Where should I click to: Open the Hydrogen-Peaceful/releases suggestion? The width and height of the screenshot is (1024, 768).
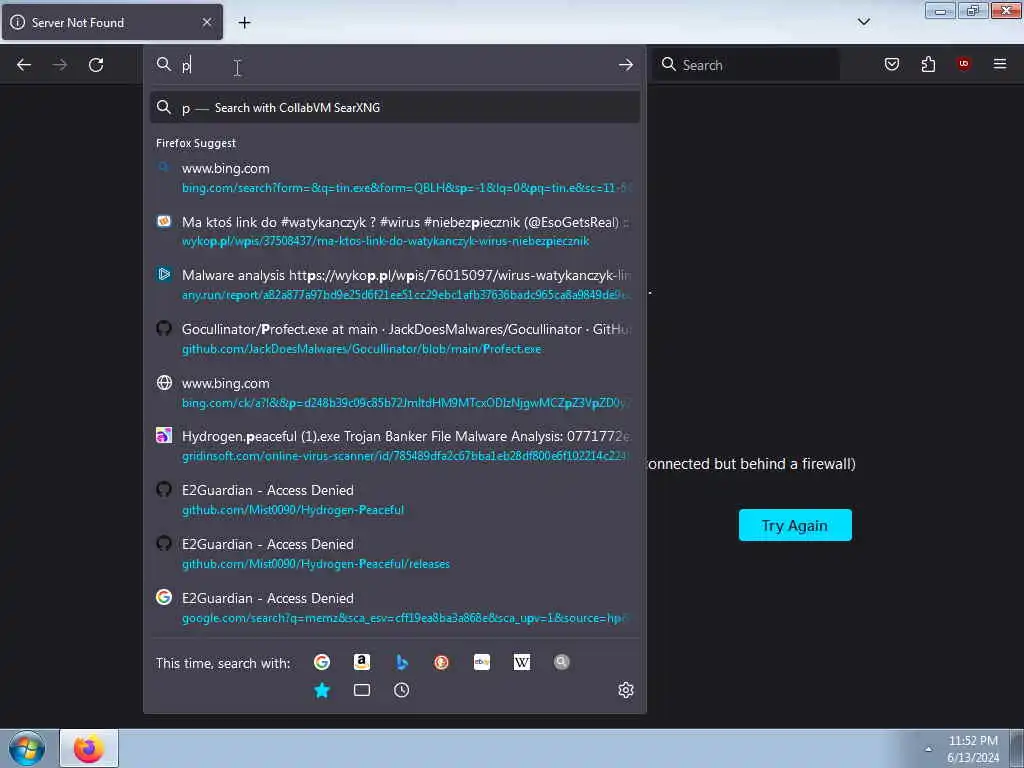coord(394,554)
